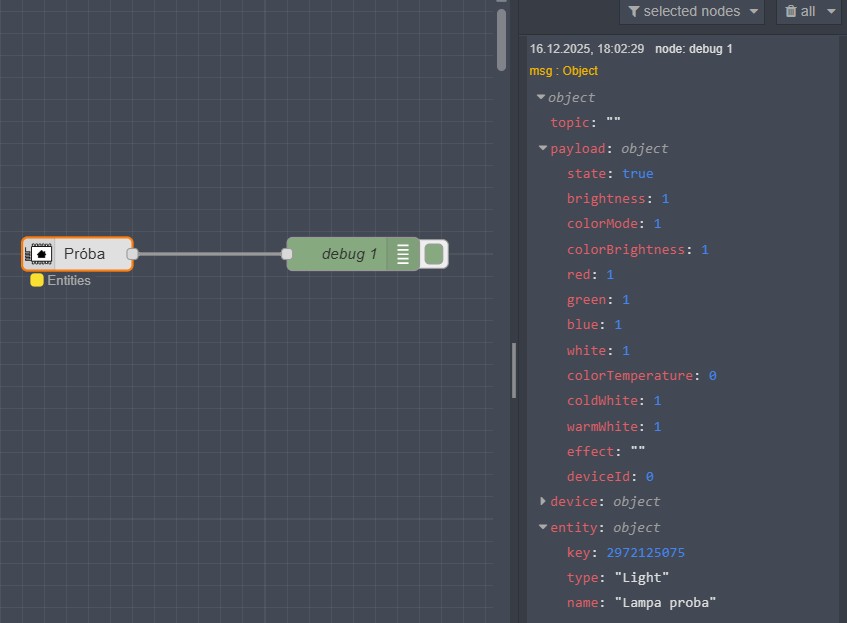
Task: Collapse the root object in debug message
Action: click(x=541, y=97)
